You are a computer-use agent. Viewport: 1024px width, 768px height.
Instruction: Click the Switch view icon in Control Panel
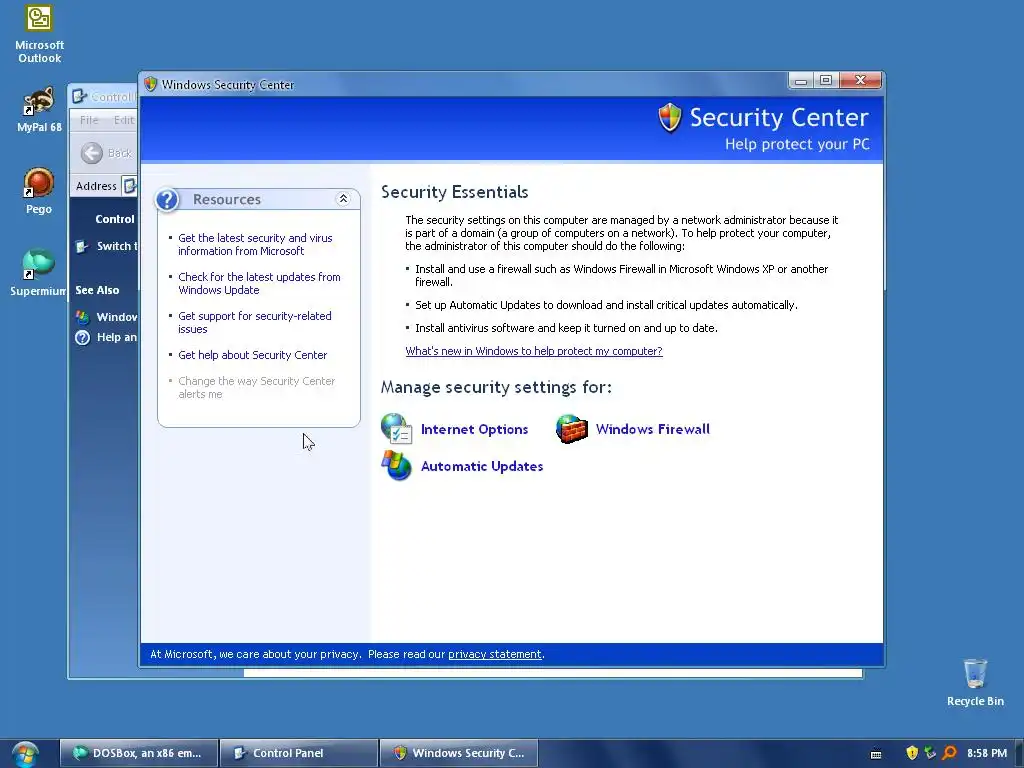(x=82, y=246)
